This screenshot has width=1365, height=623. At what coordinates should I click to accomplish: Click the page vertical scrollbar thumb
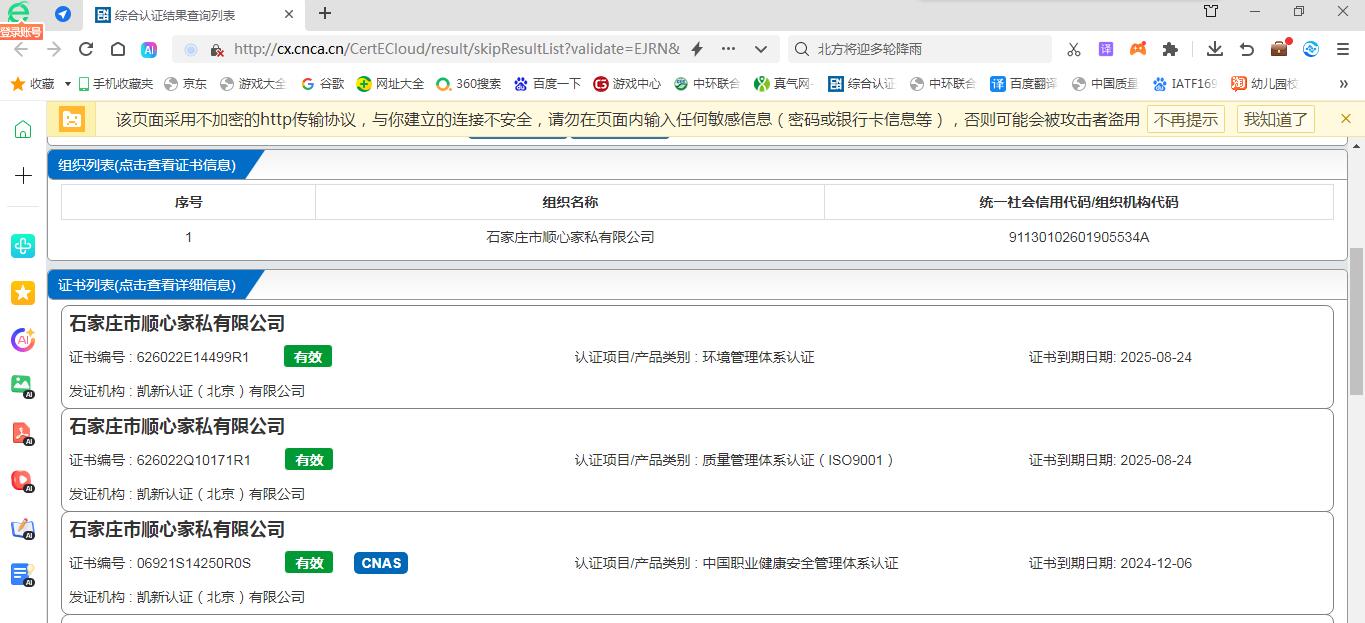1356,321
